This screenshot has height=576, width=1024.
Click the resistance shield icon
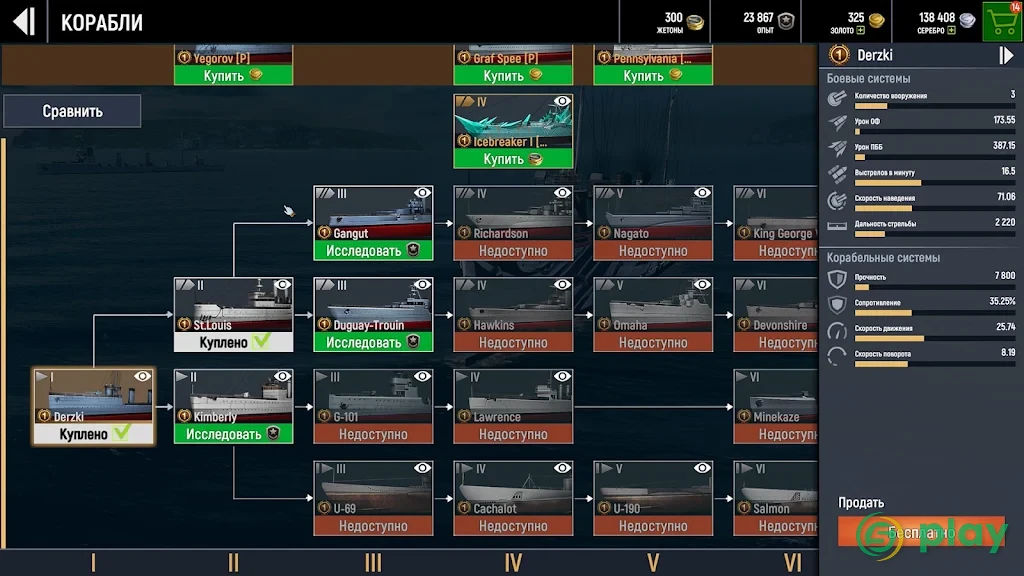click(837, 305)
